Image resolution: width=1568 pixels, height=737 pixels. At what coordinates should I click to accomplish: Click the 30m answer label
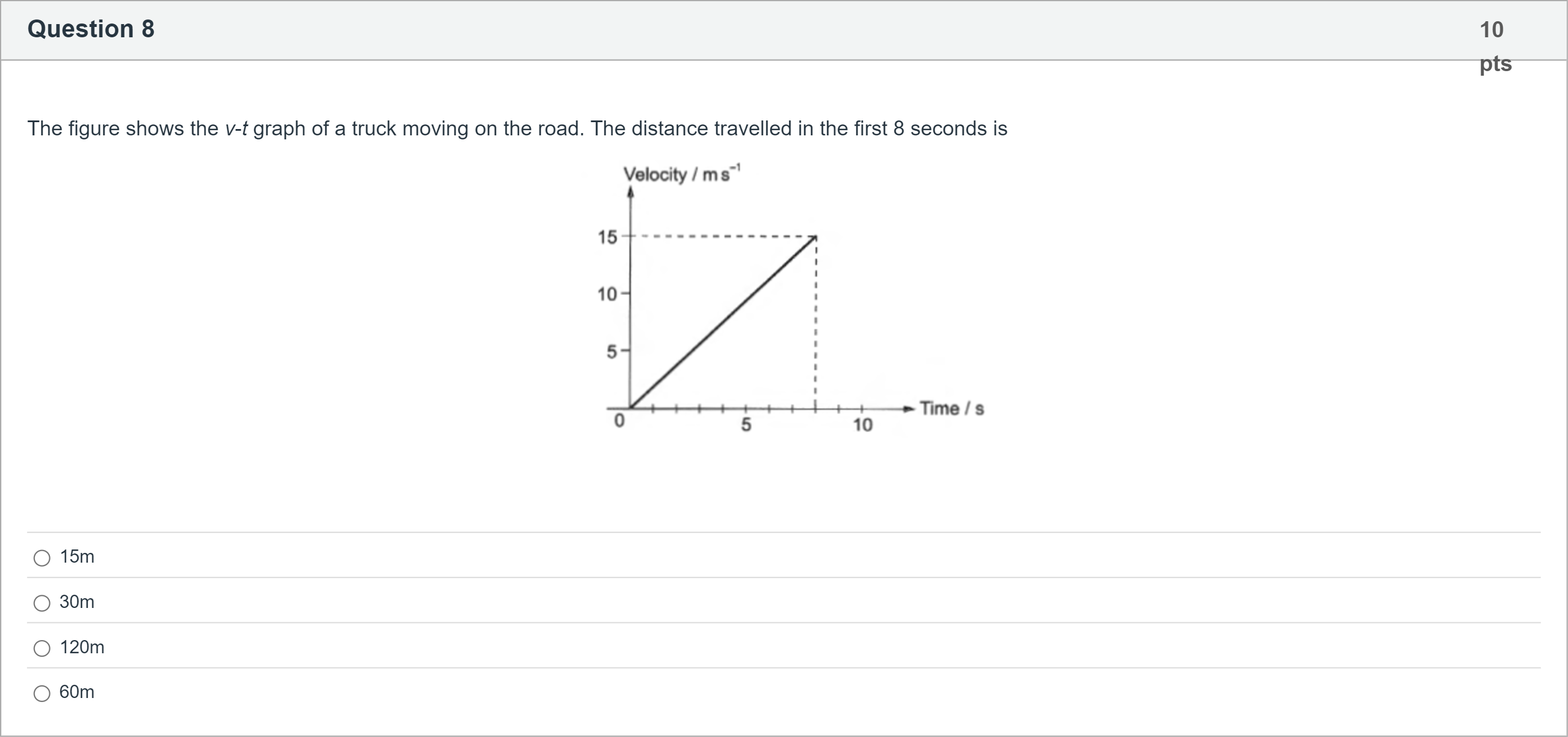[77, 602]
